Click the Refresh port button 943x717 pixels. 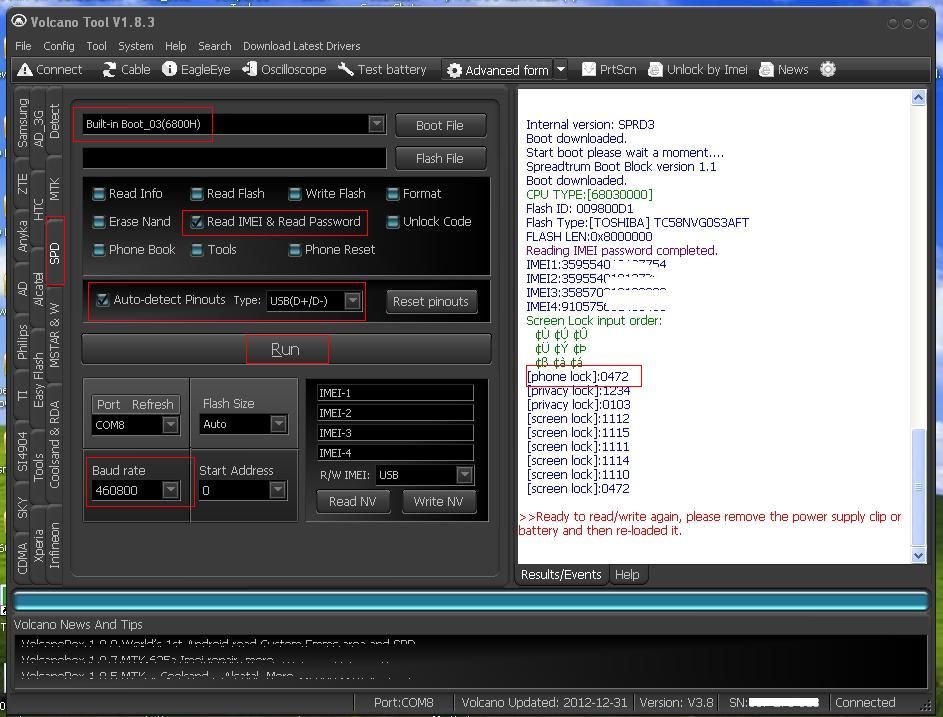(153, 405)
